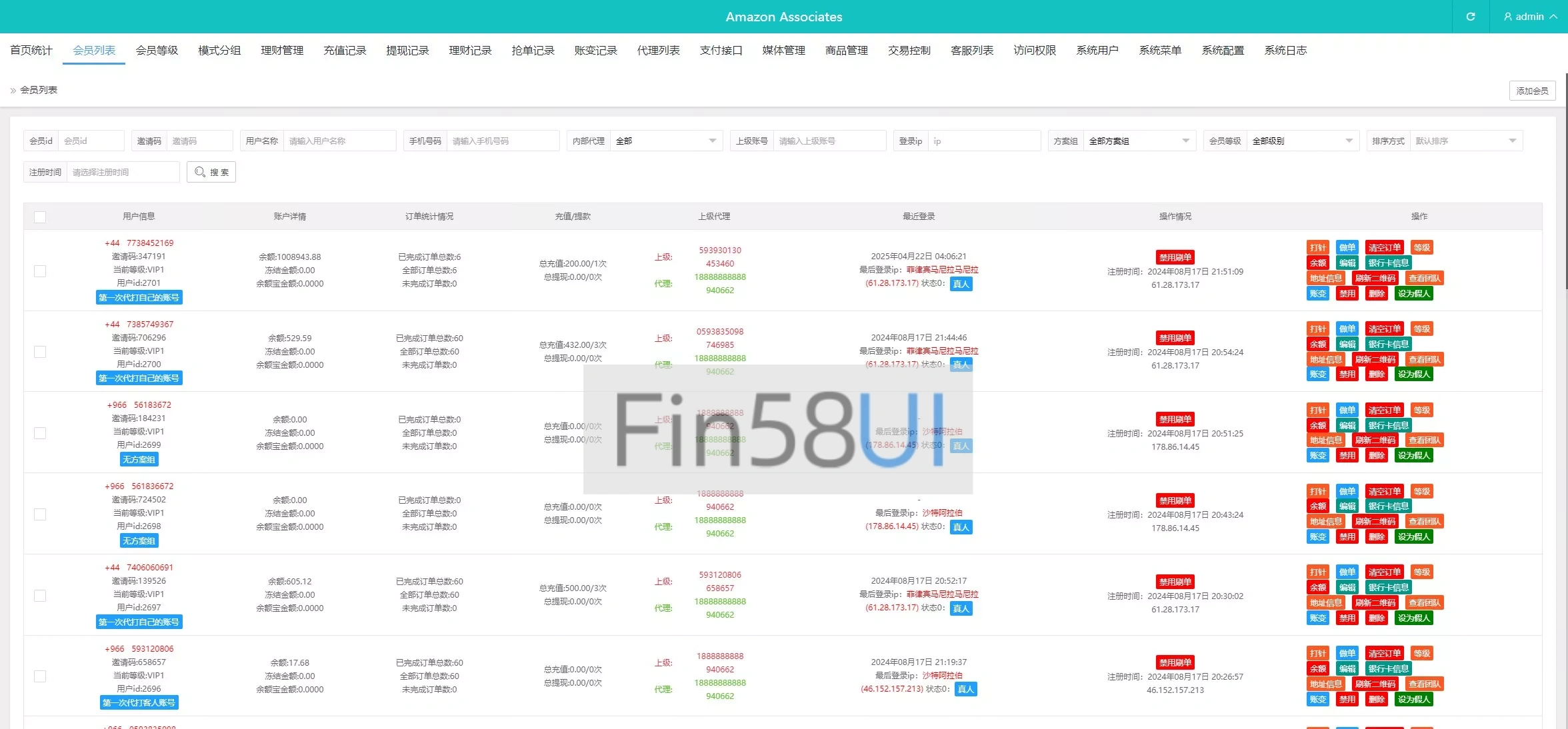Viewport: 1568px width, 729px height.
Task: Open the 系统配置 menu tab
Action: pos(1223,51)
